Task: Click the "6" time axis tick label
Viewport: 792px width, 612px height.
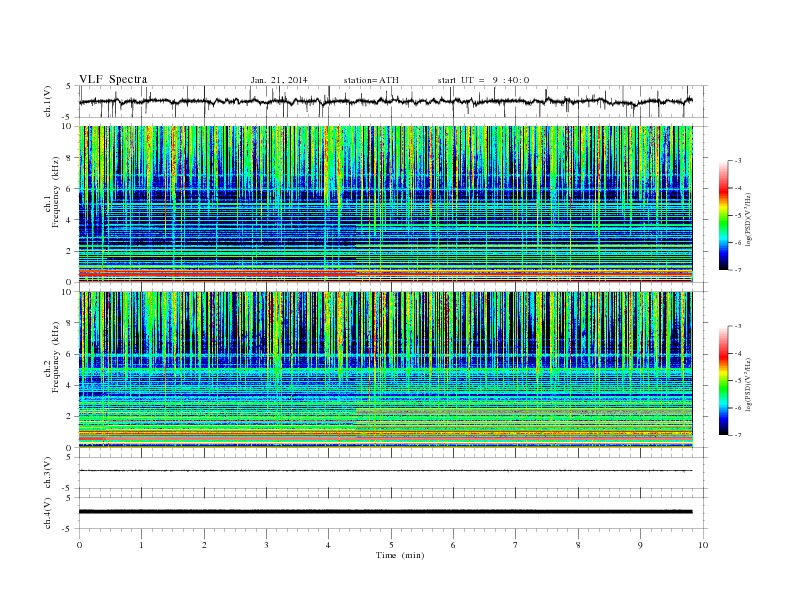Action: point(453,545)
